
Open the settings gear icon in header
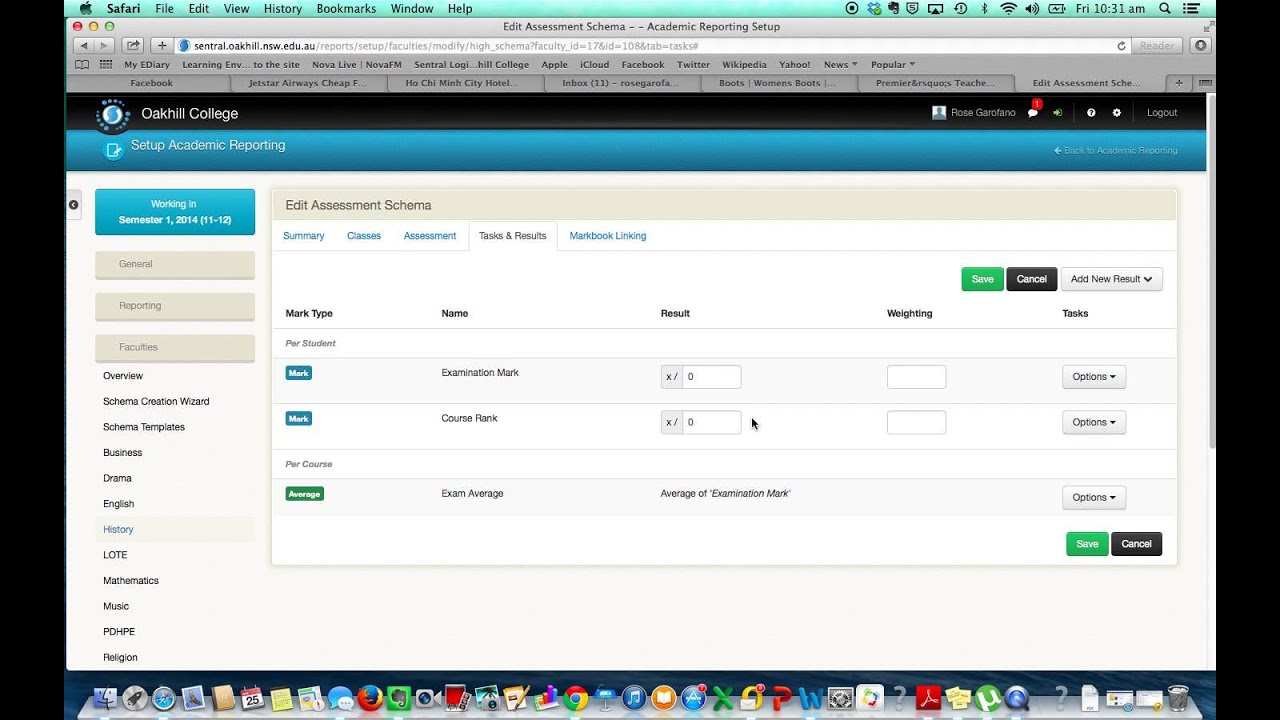coord(1117,113)
